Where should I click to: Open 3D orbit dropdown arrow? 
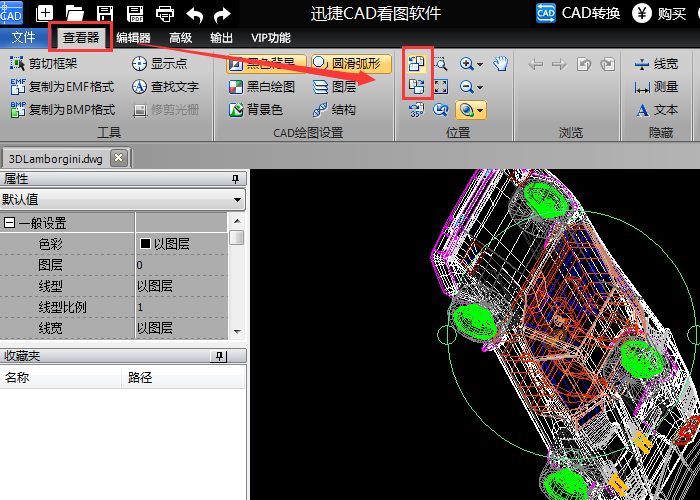480,110
